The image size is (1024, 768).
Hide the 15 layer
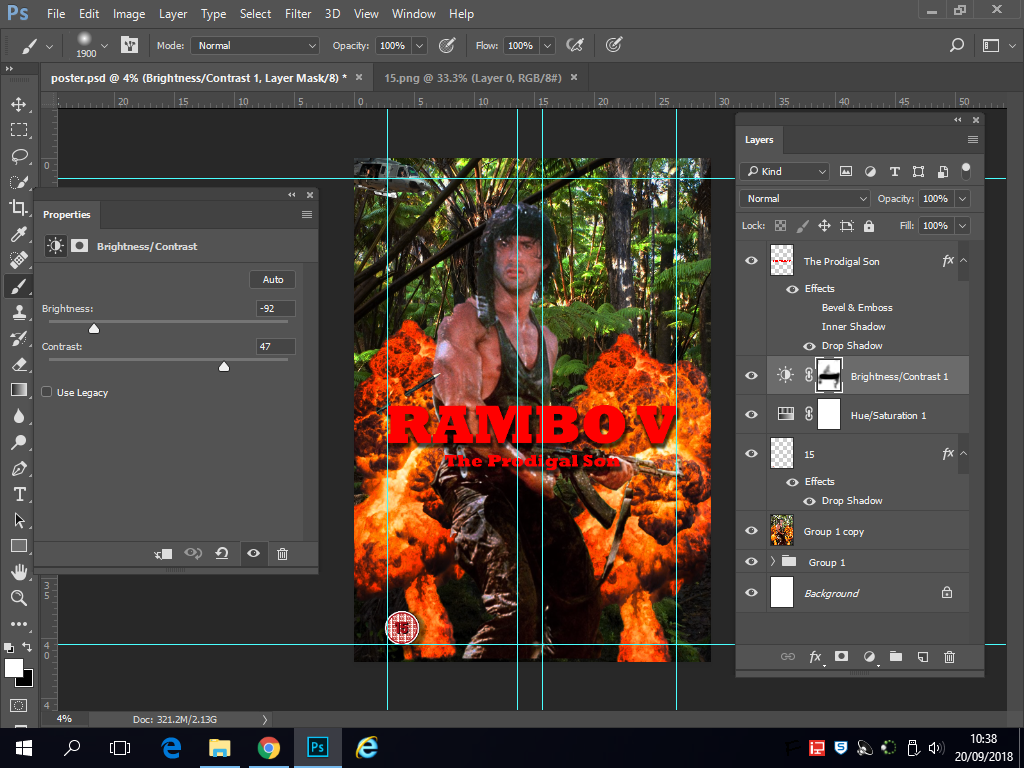tap(752, 453)
